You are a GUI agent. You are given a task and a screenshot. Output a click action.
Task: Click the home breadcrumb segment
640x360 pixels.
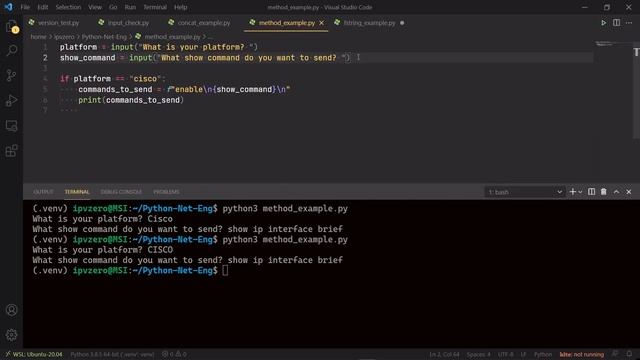(38, 37)
